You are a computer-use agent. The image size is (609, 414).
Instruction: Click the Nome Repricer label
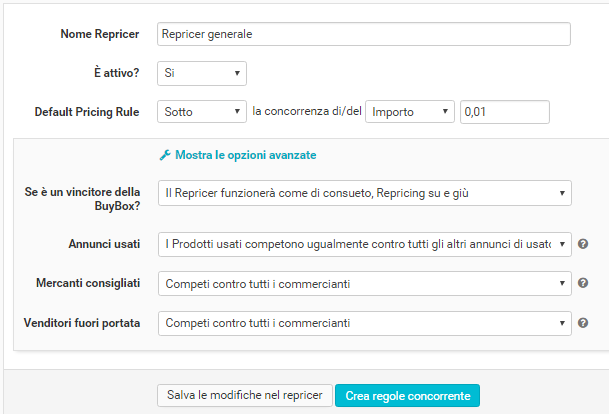point(102,34)
